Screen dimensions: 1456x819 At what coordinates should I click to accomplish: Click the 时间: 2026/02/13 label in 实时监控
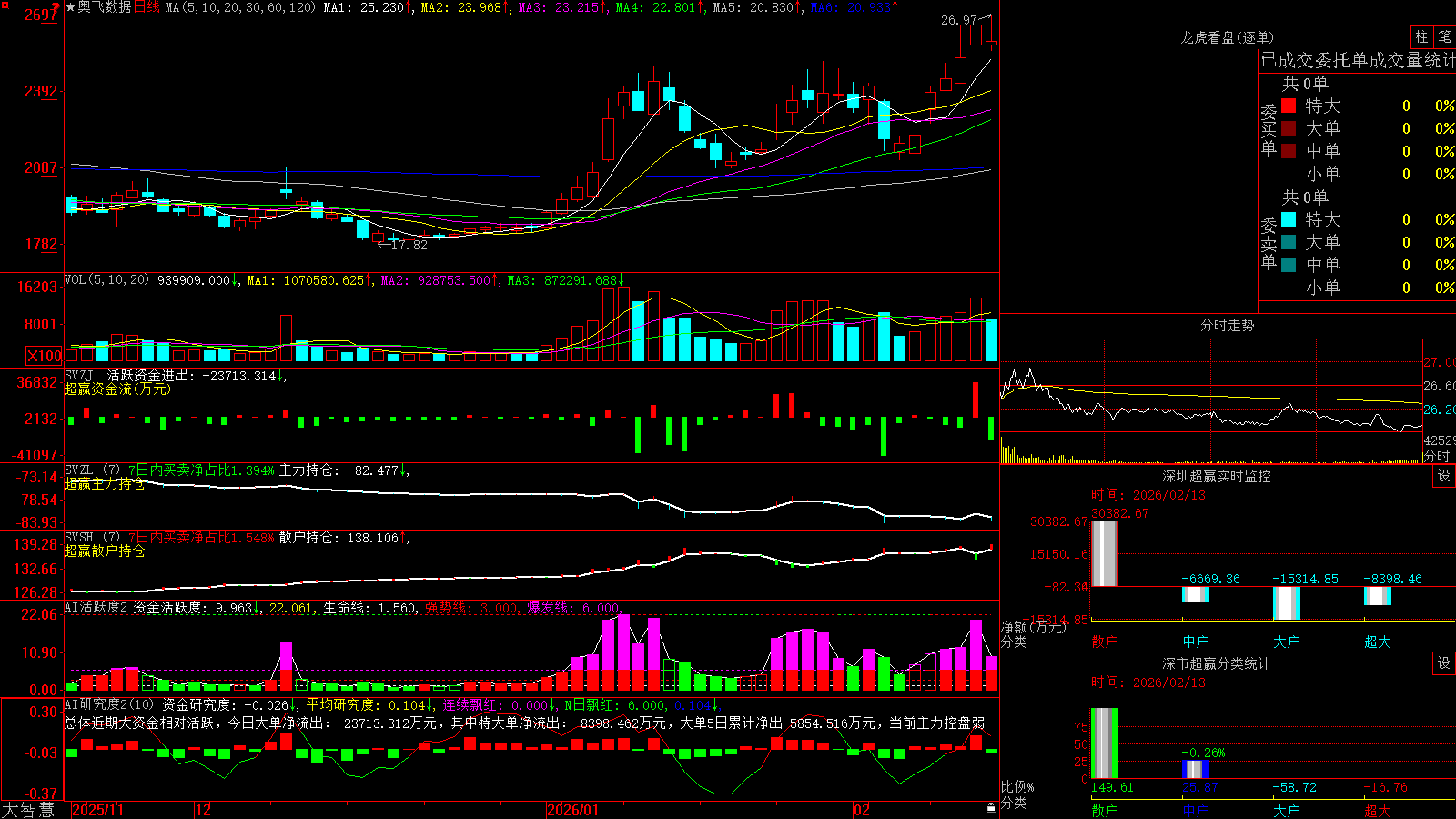(x=1148, y=495)
